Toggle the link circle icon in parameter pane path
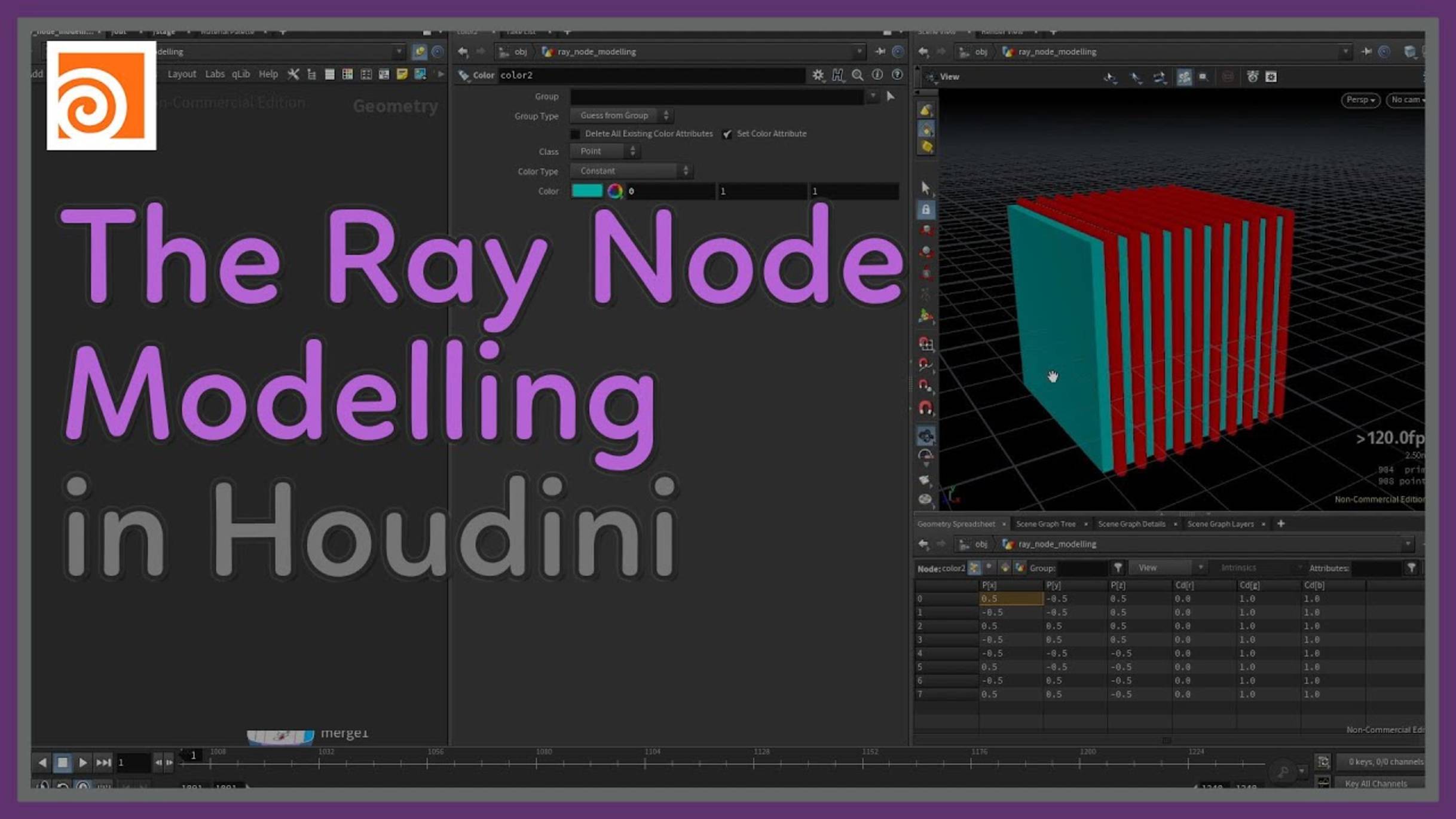The height and width of the screenshot is (819, 1456). tap(898, 52)
